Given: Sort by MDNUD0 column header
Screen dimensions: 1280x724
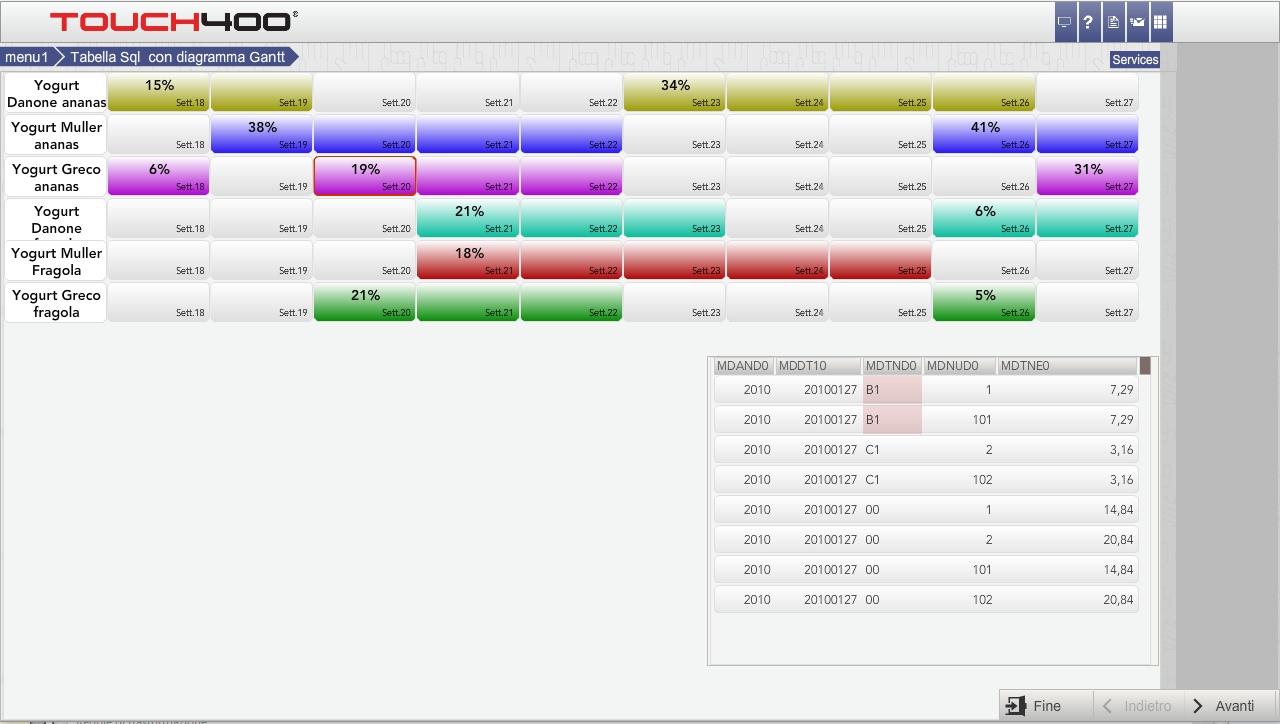Looking at the screenshot, I should (x=960, y=366).
